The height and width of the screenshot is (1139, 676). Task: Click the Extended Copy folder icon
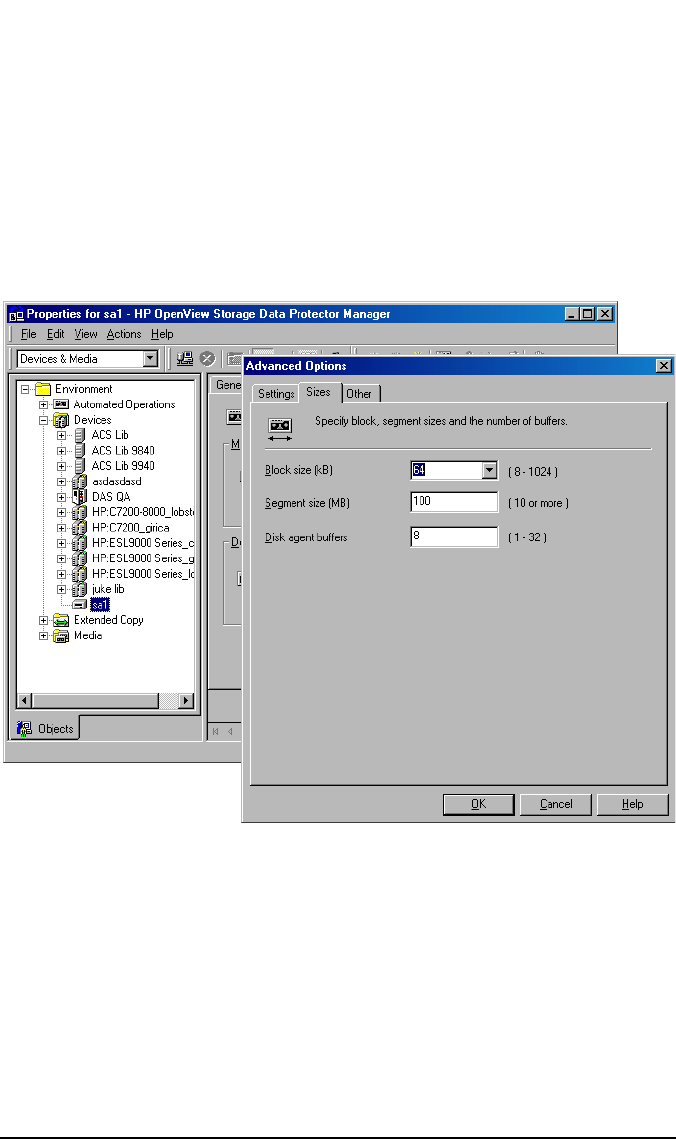click(x=62, y=620)
